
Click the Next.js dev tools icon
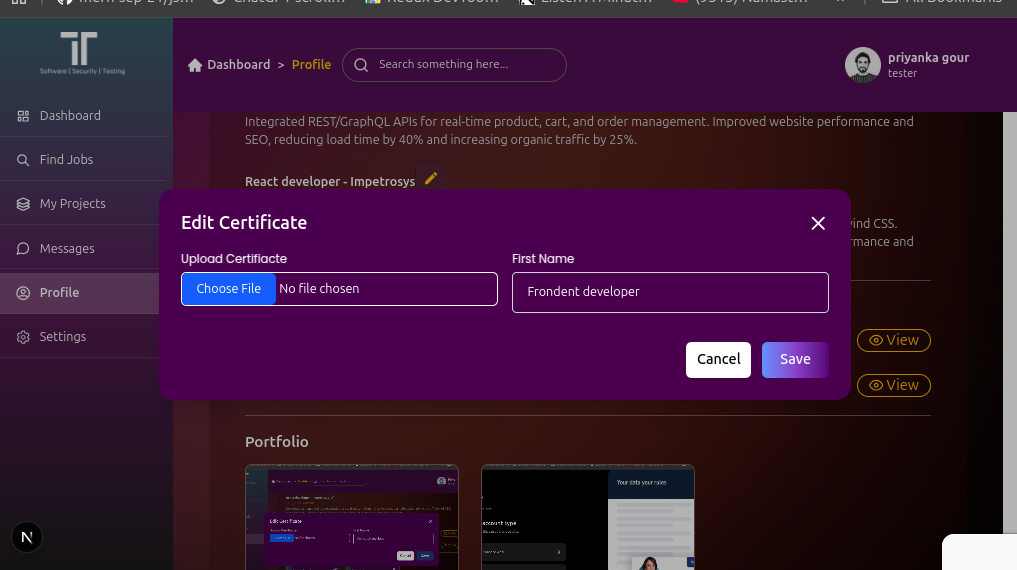pyautogui.click(x=27, y=538)
